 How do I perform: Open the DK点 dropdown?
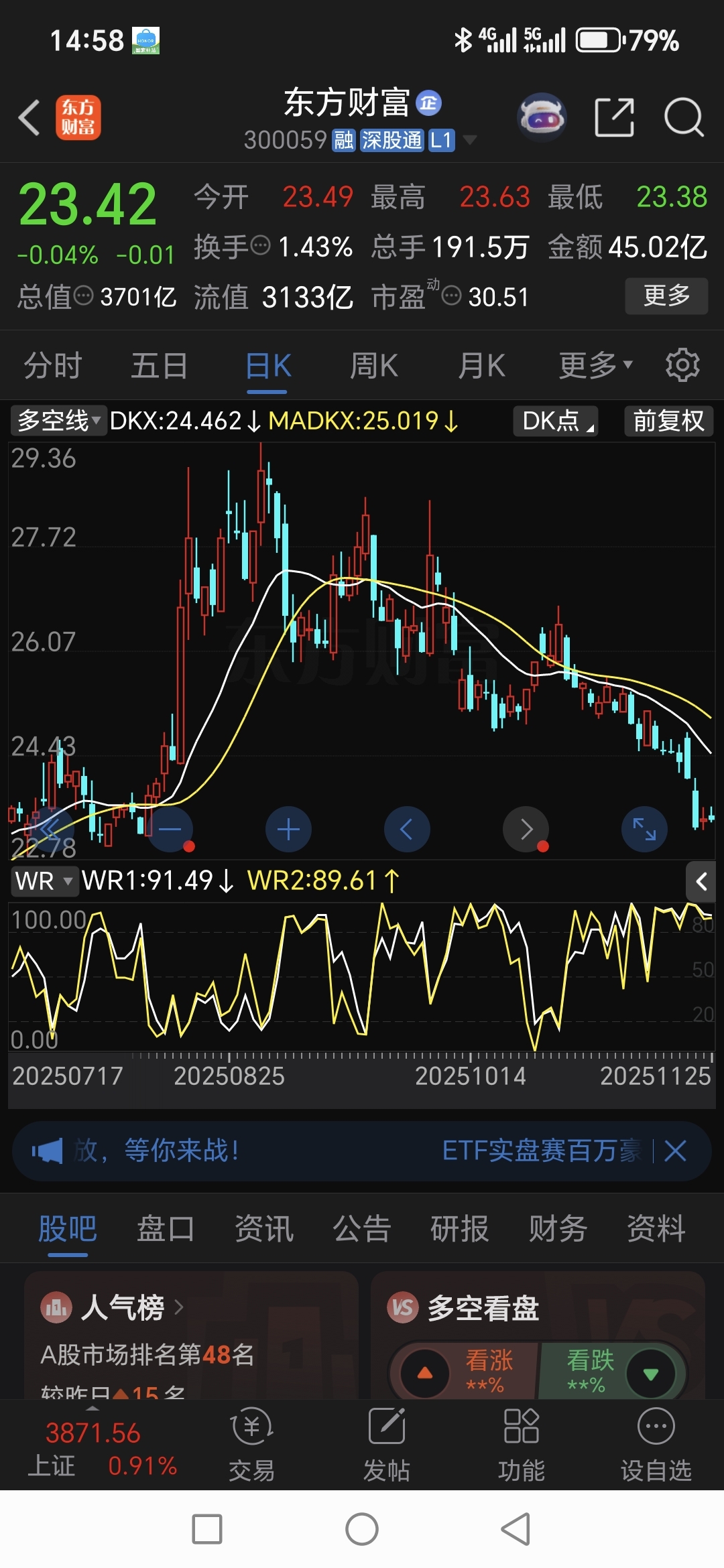[x=556, y=421]
